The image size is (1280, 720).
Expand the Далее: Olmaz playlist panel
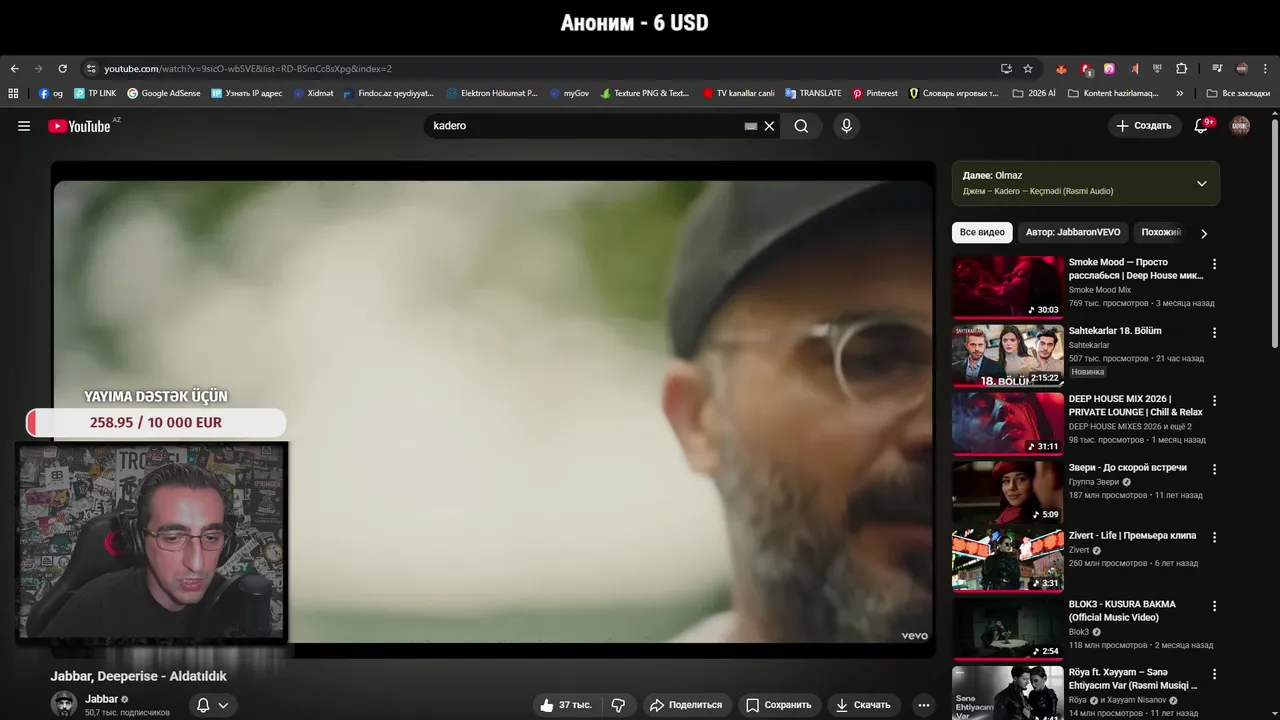1202,183
